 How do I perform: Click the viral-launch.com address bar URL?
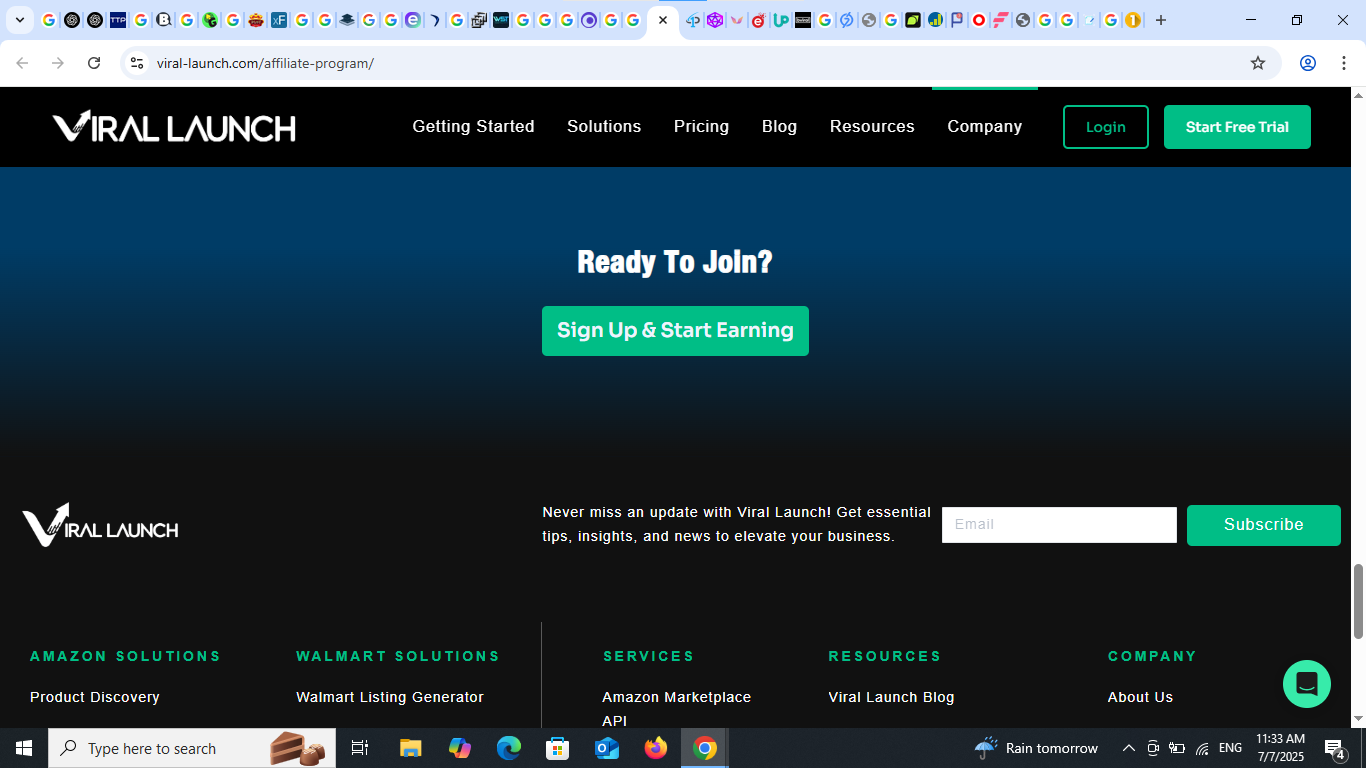point(265,63)
